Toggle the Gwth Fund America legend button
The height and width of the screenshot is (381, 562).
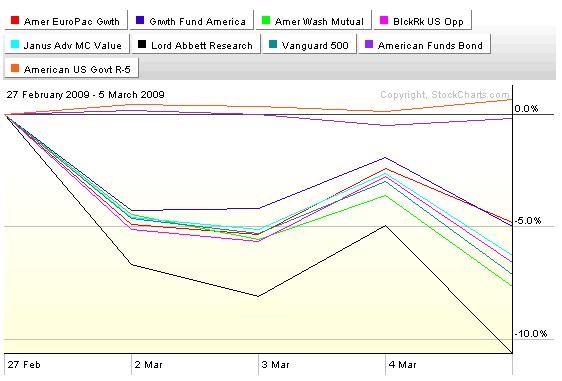click(x=192, y=20)
